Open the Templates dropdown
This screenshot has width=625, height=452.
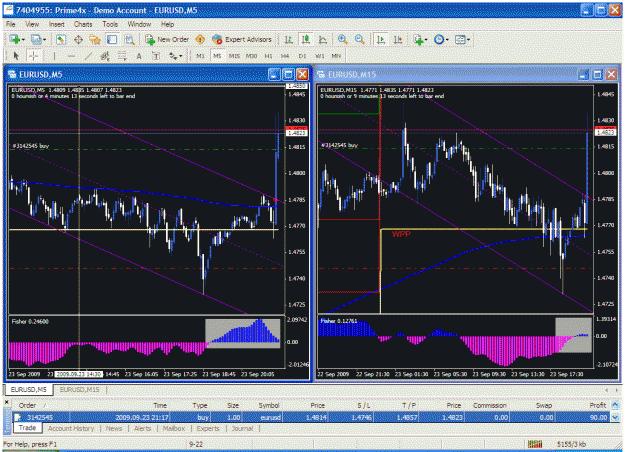pos(462,39)
